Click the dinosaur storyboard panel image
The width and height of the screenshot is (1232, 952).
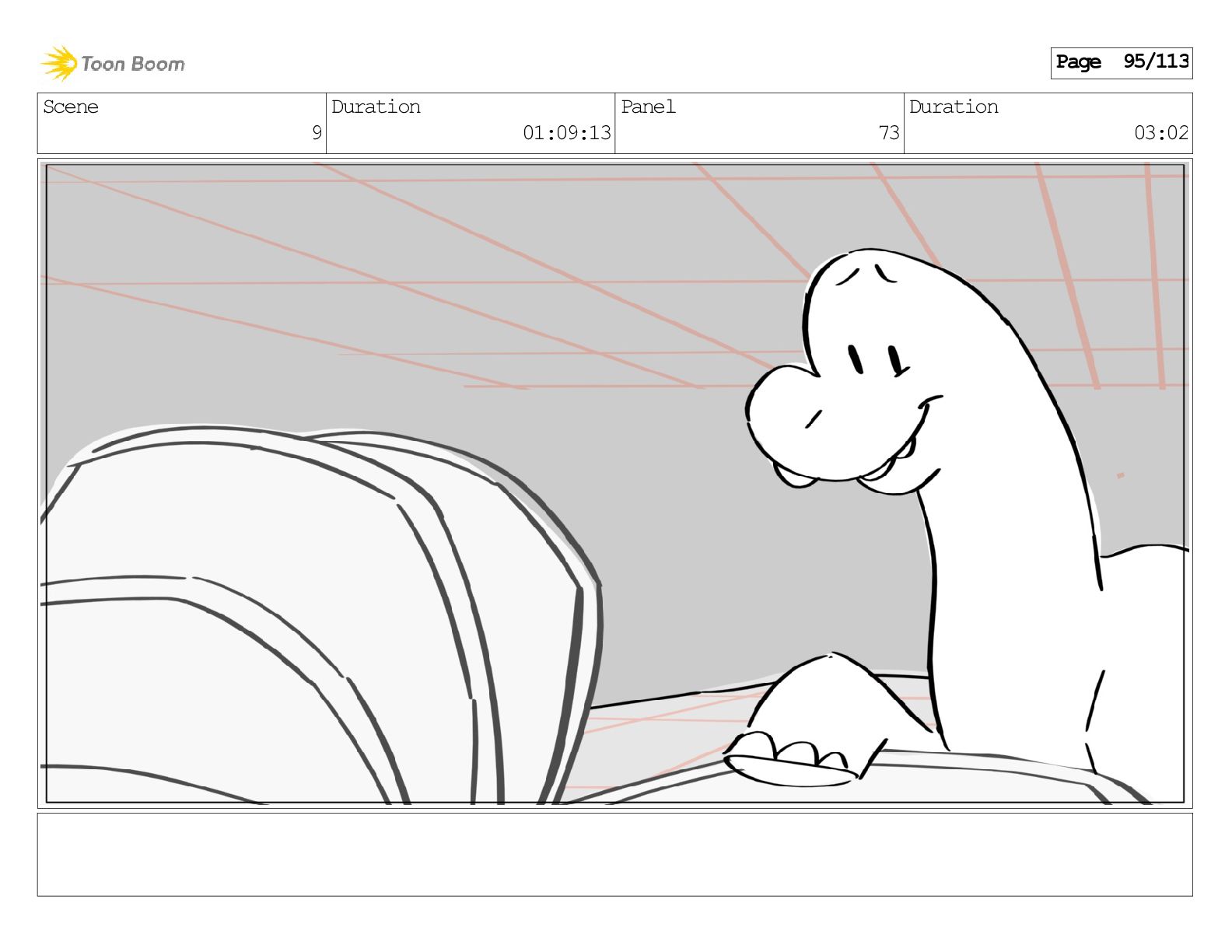pos(614,483)
